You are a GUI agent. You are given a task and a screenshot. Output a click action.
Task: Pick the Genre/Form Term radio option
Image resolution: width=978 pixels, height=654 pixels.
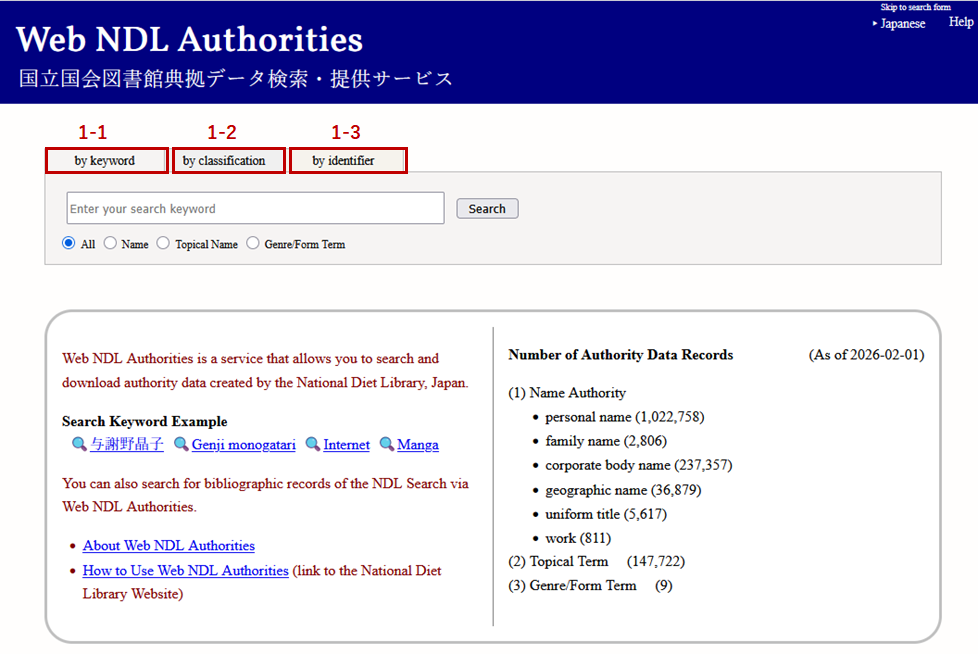[253, 243]
